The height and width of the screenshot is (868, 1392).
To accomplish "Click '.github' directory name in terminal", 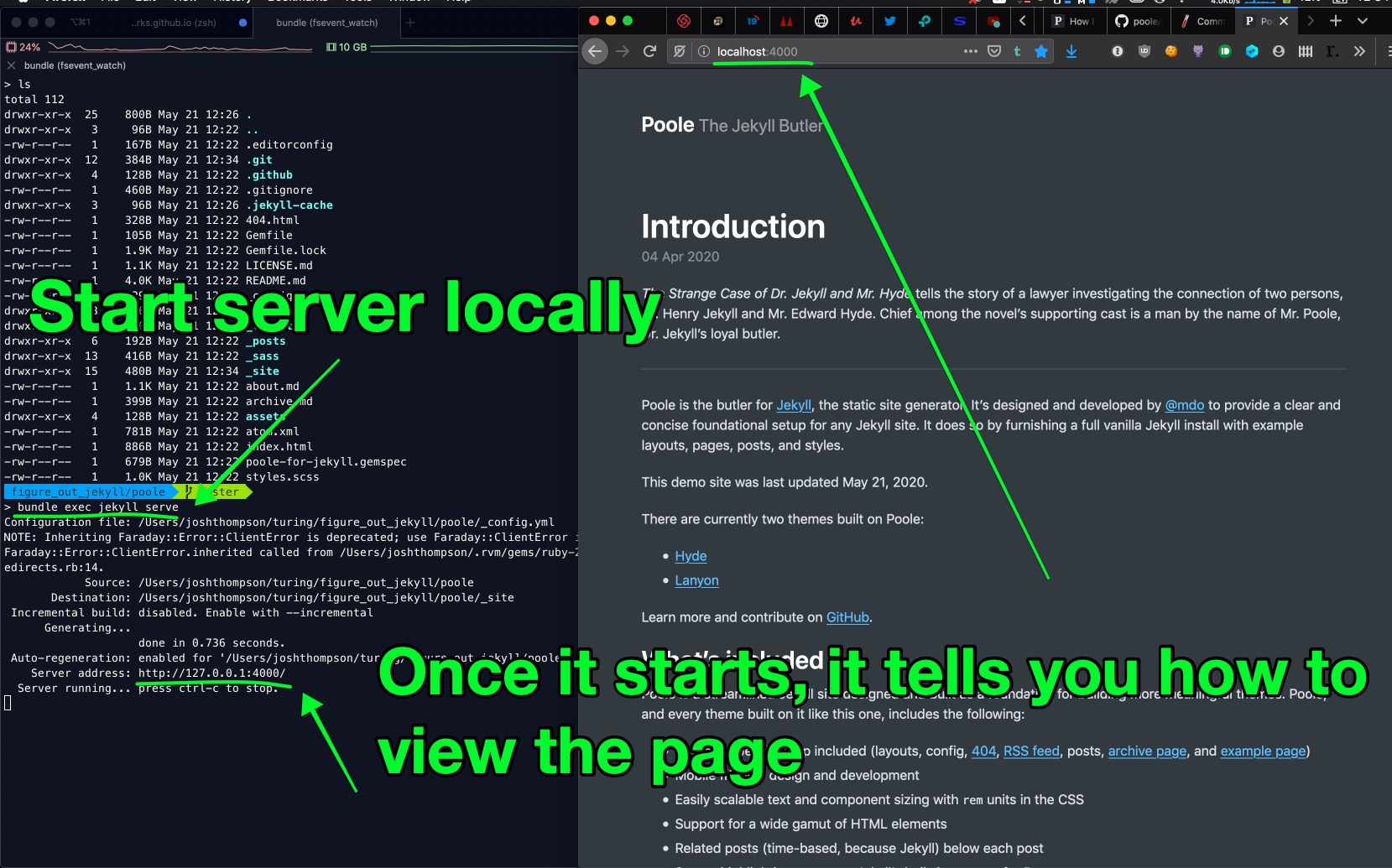I will click(269, 174).
